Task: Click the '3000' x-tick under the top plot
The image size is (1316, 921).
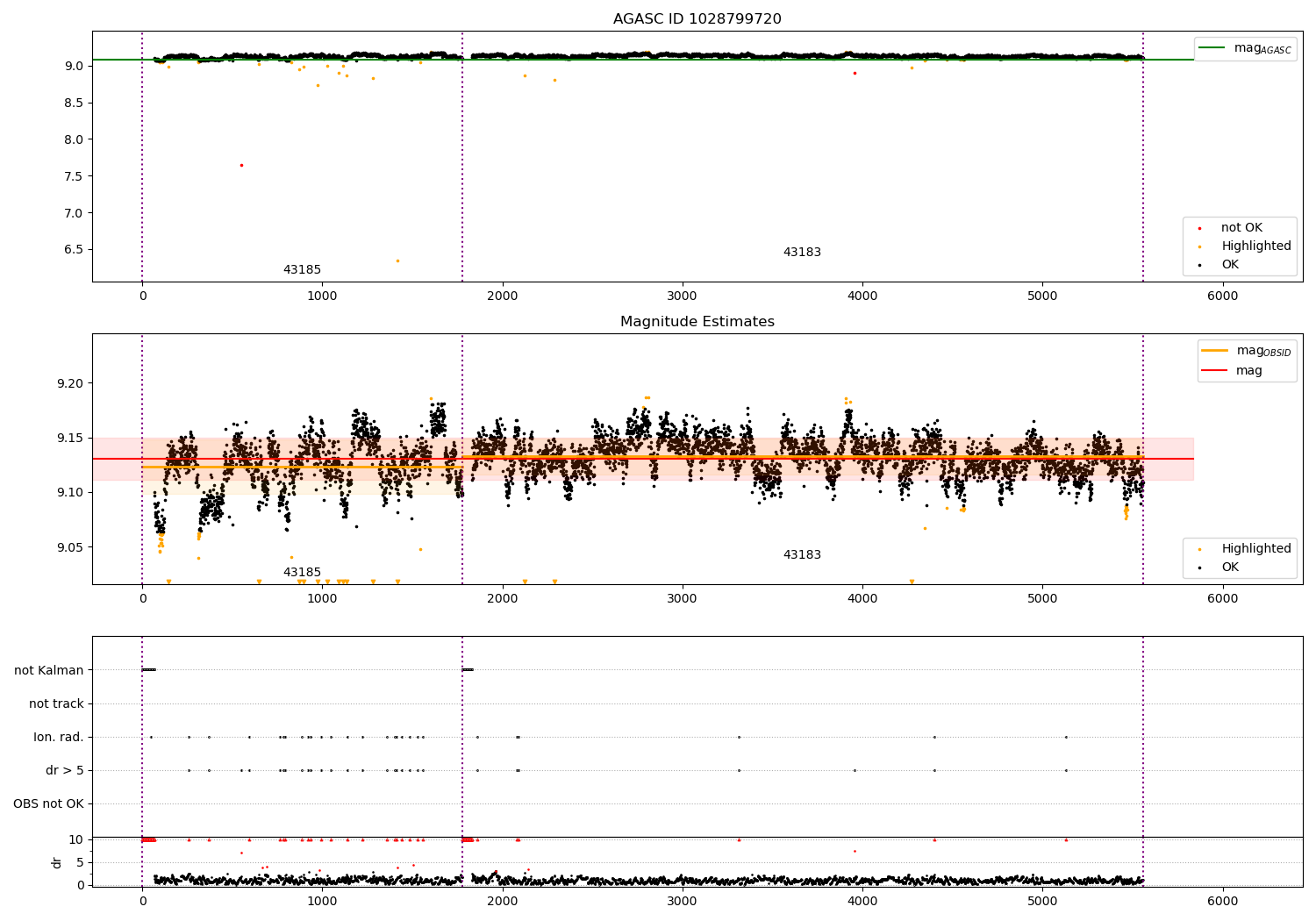Action: coord(682,296)
